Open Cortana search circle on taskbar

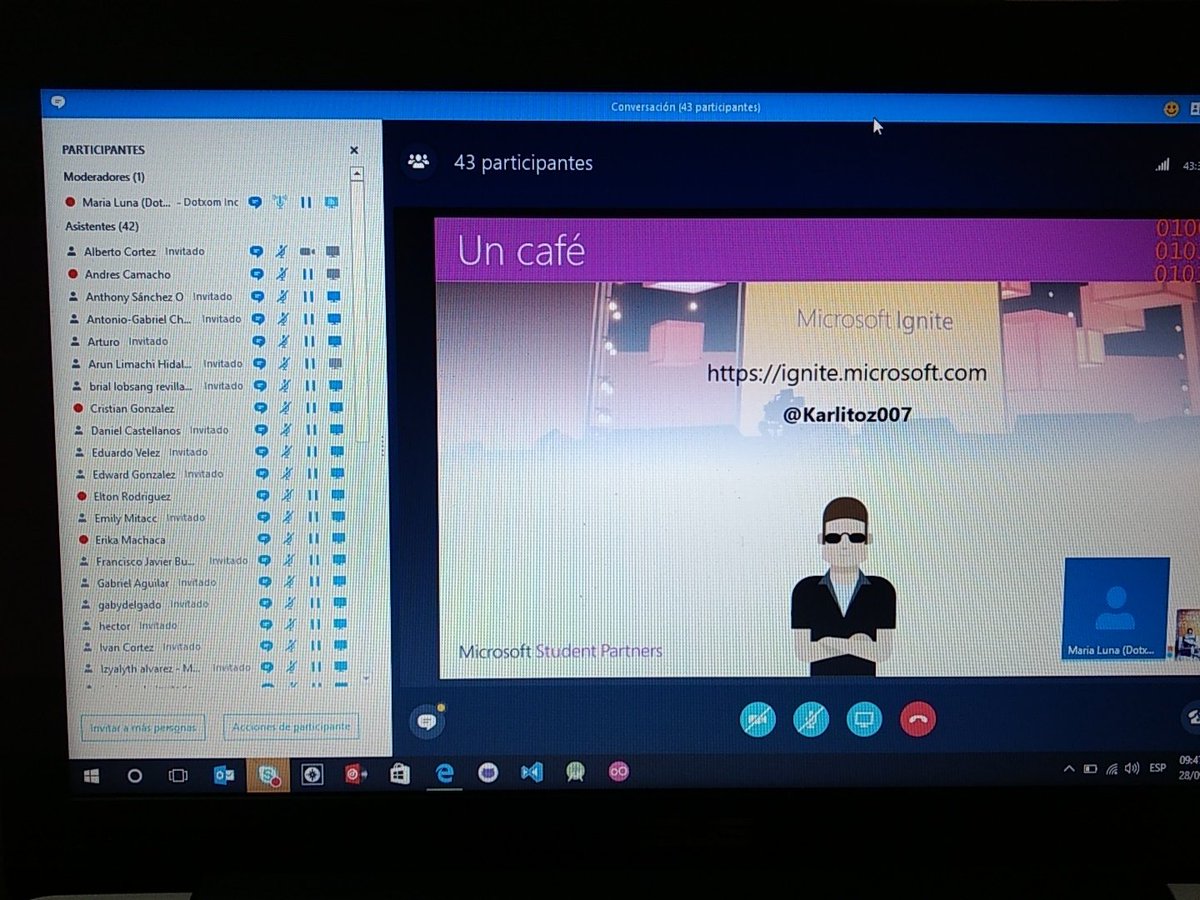pos(135,775)
